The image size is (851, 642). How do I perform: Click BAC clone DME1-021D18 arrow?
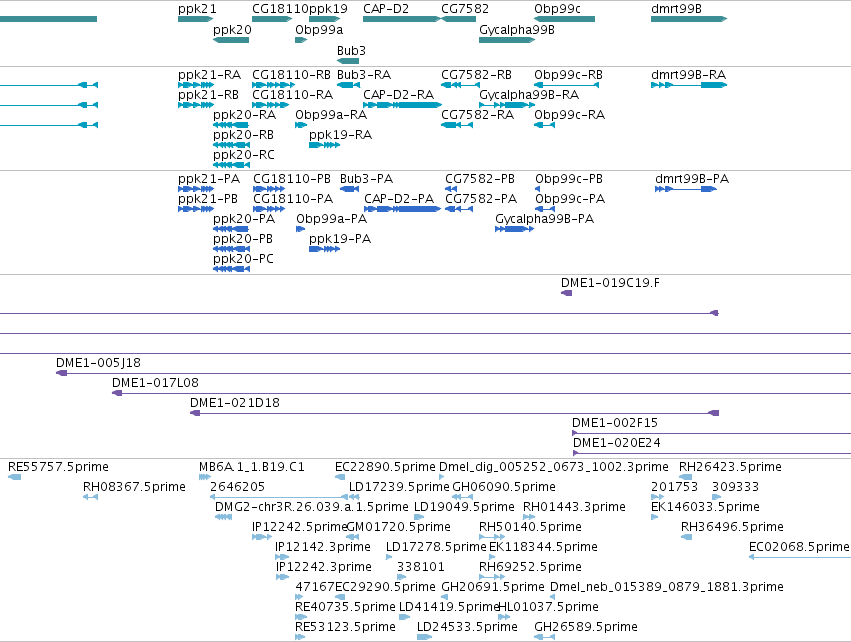[195, 413]
